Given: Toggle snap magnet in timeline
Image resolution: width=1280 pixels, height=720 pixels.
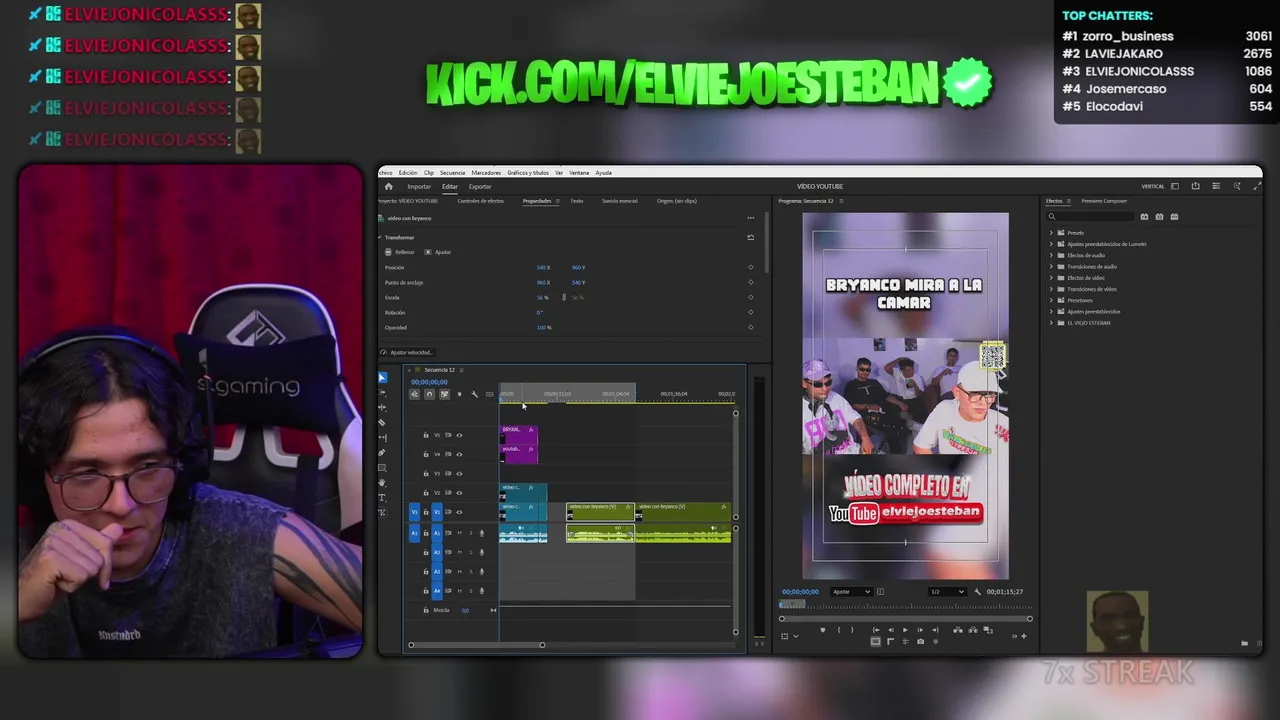Looking at the screenshot, I should 430,394.
